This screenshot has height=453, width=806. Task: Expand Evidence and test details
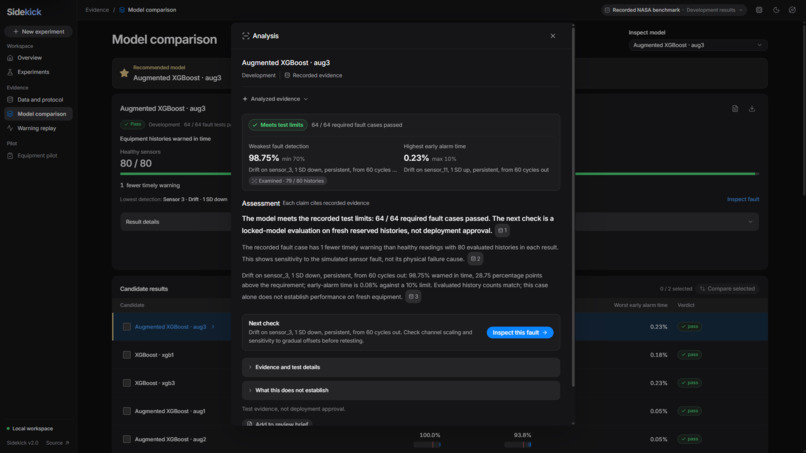[400, 367]
